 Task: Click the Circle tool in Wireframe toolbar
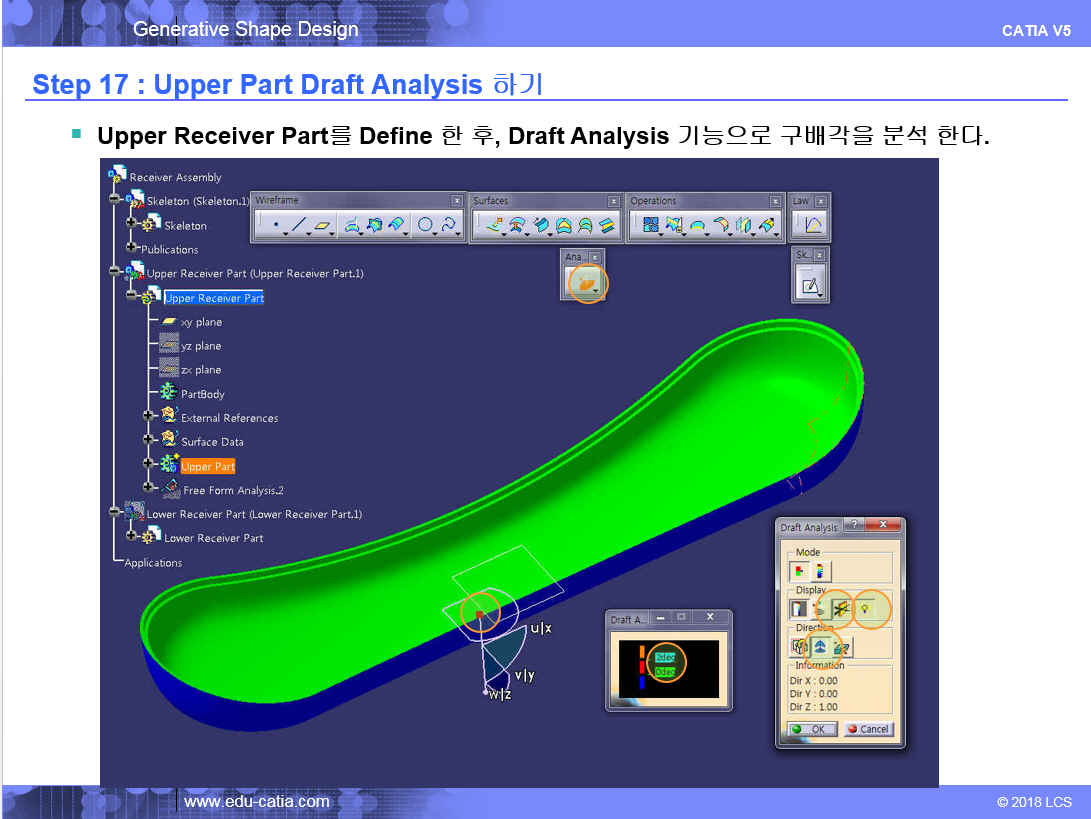click(425, 227)
